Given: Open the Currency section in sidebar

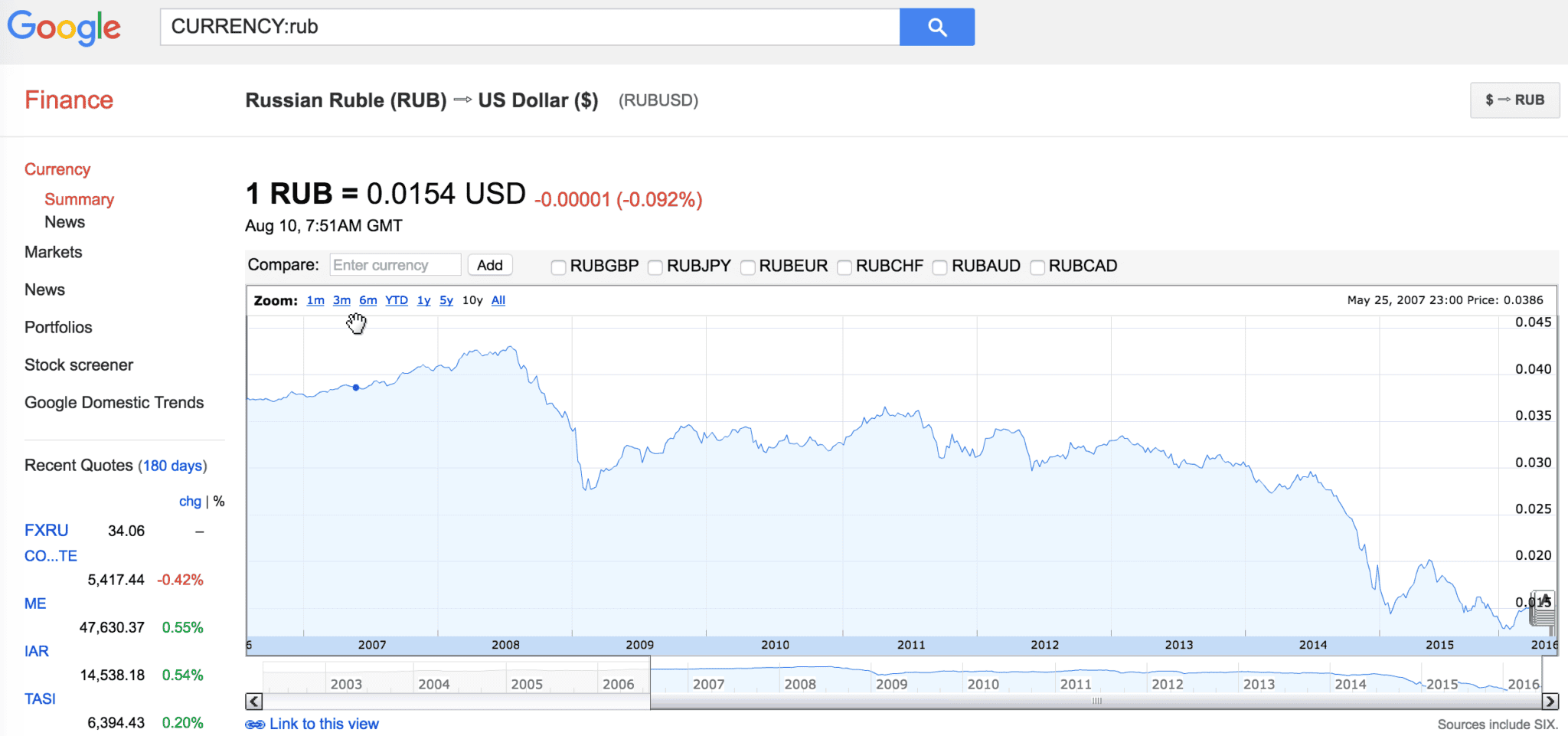Looking at the screenshot, I should coord(57,169).
